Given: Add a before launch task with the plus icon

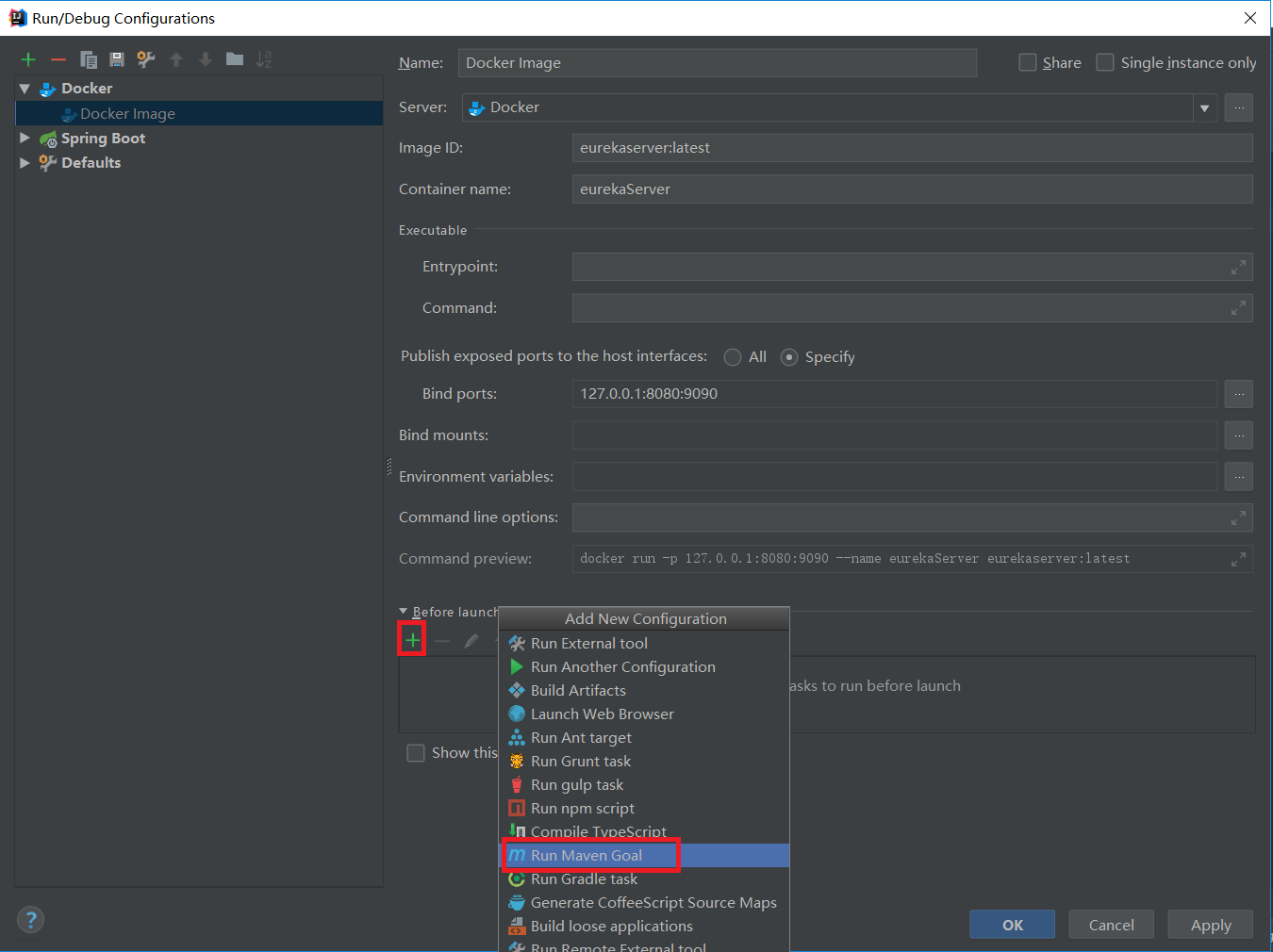Looking at the screenshot, I should pyautogui.click(x=412, y=640).
